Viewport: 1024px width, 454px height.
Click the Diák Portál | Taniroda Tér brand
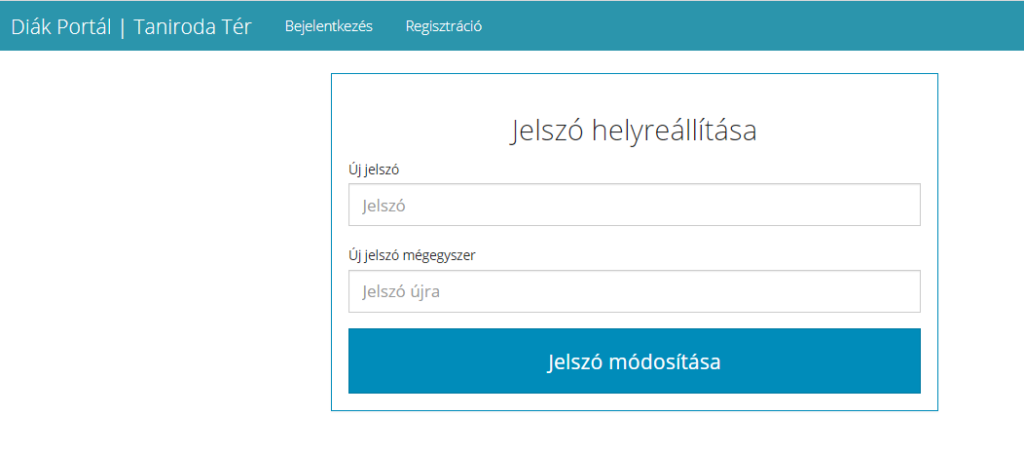coord(131,27)
